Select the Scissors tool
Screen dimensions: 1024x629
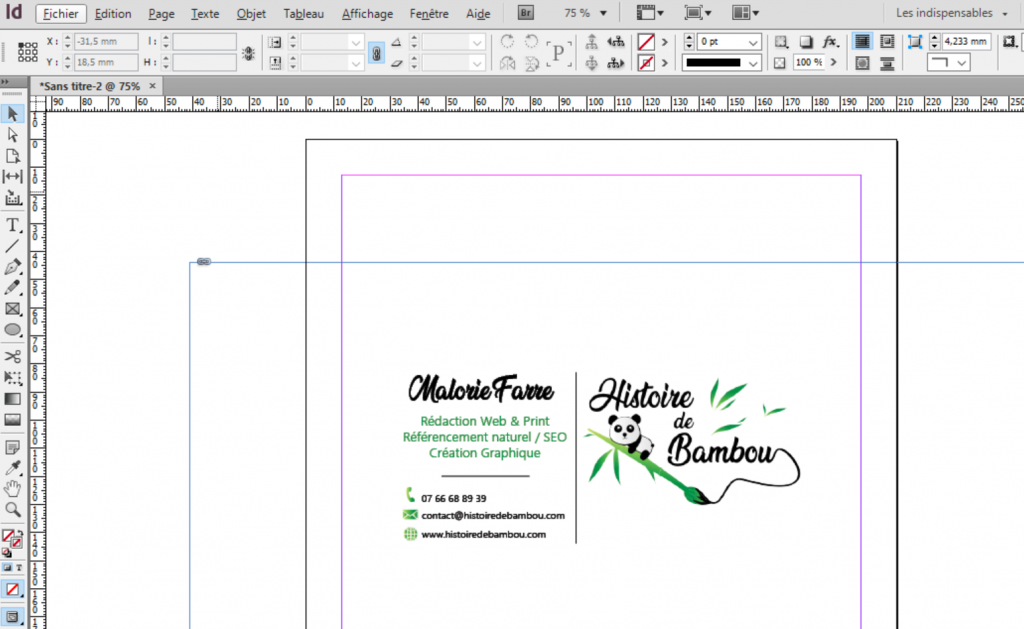[x=12, y=357]
